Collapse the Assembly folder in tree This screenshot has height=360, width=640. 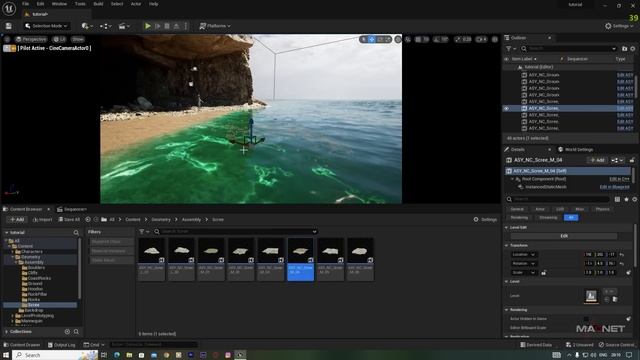(16, 262)
